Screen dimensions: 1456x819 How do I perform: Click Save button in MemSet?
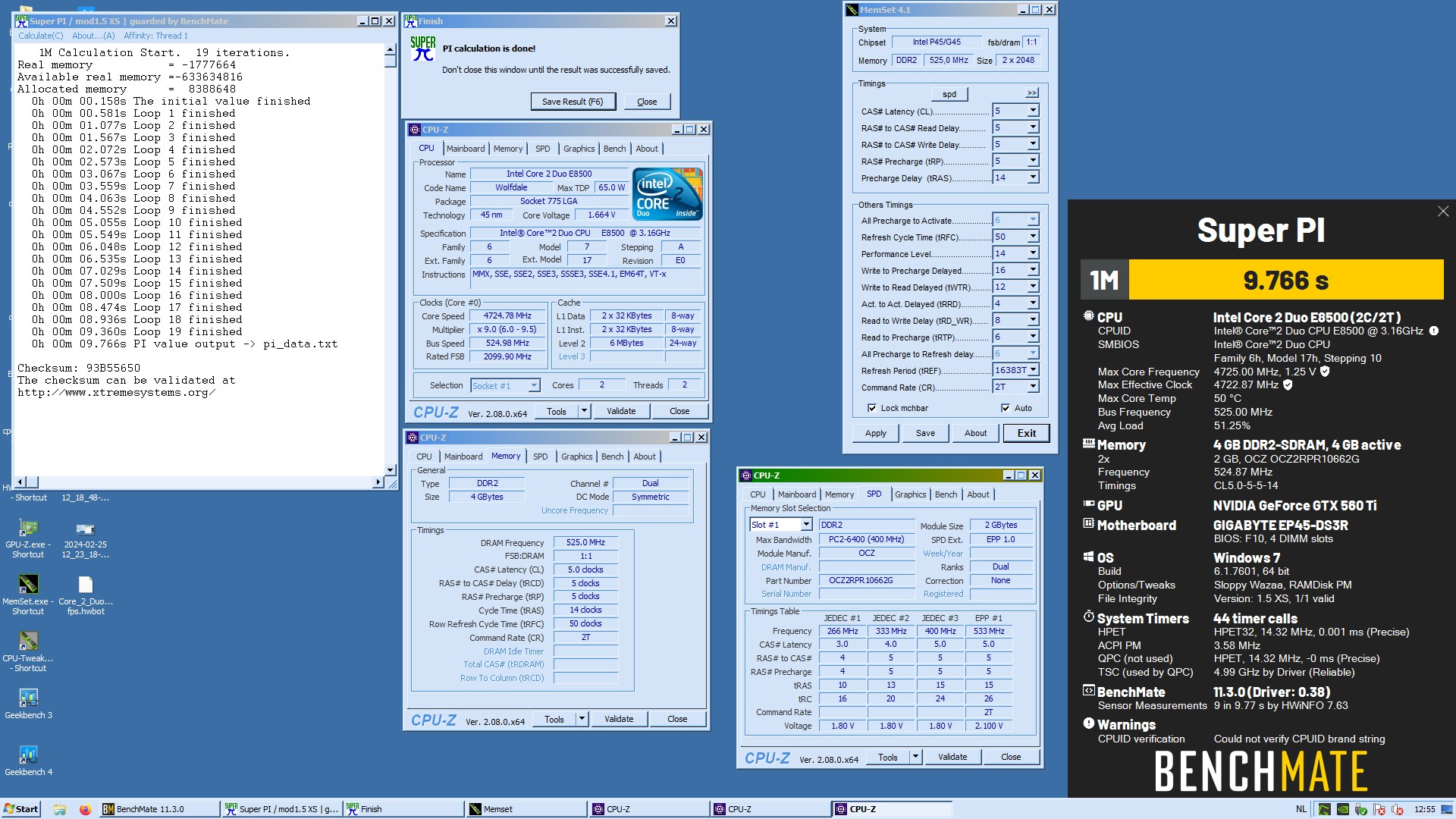tap(925, 433)
